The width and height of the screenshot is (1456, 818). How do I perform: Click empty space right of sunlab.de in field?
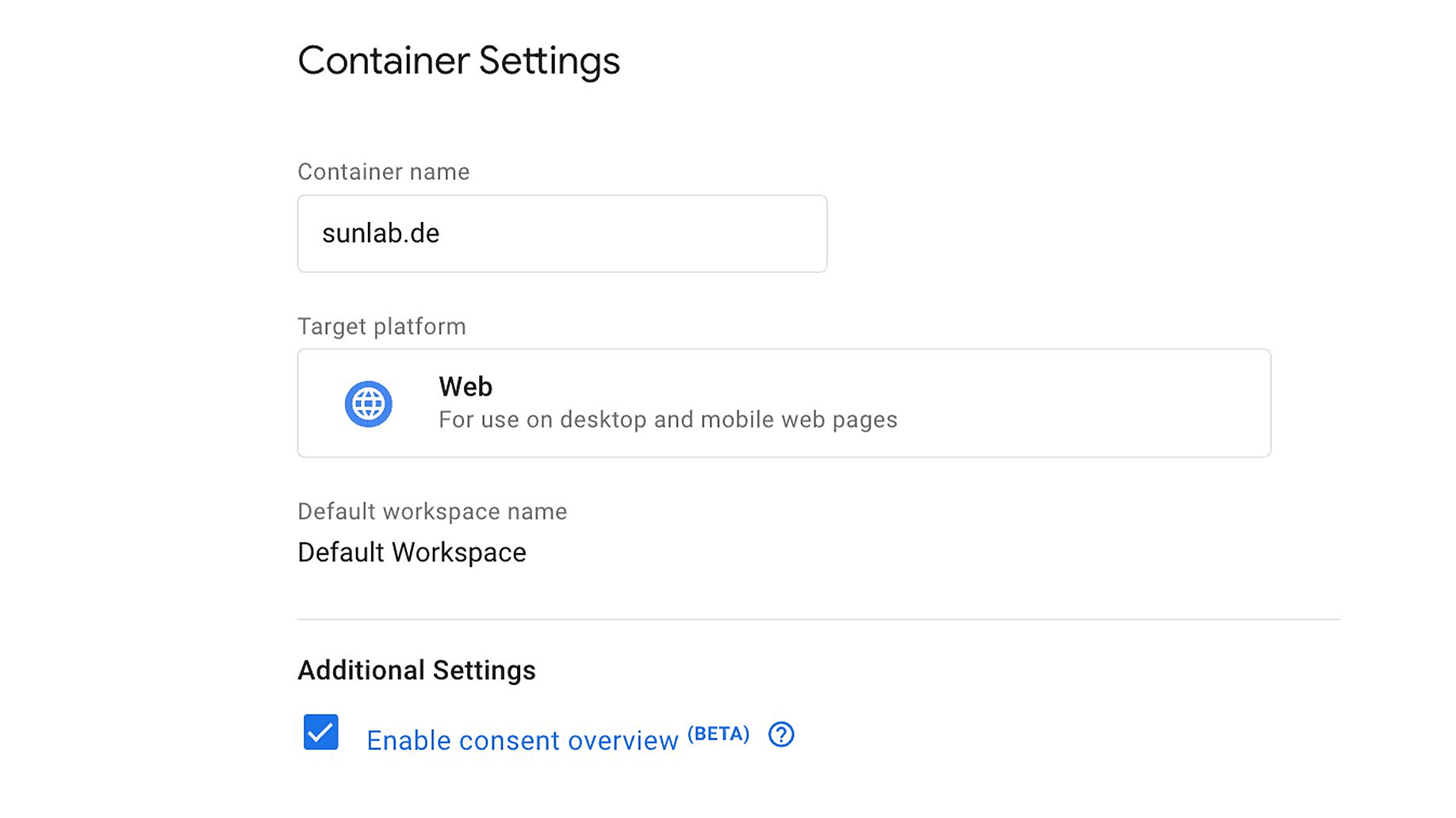674,234
